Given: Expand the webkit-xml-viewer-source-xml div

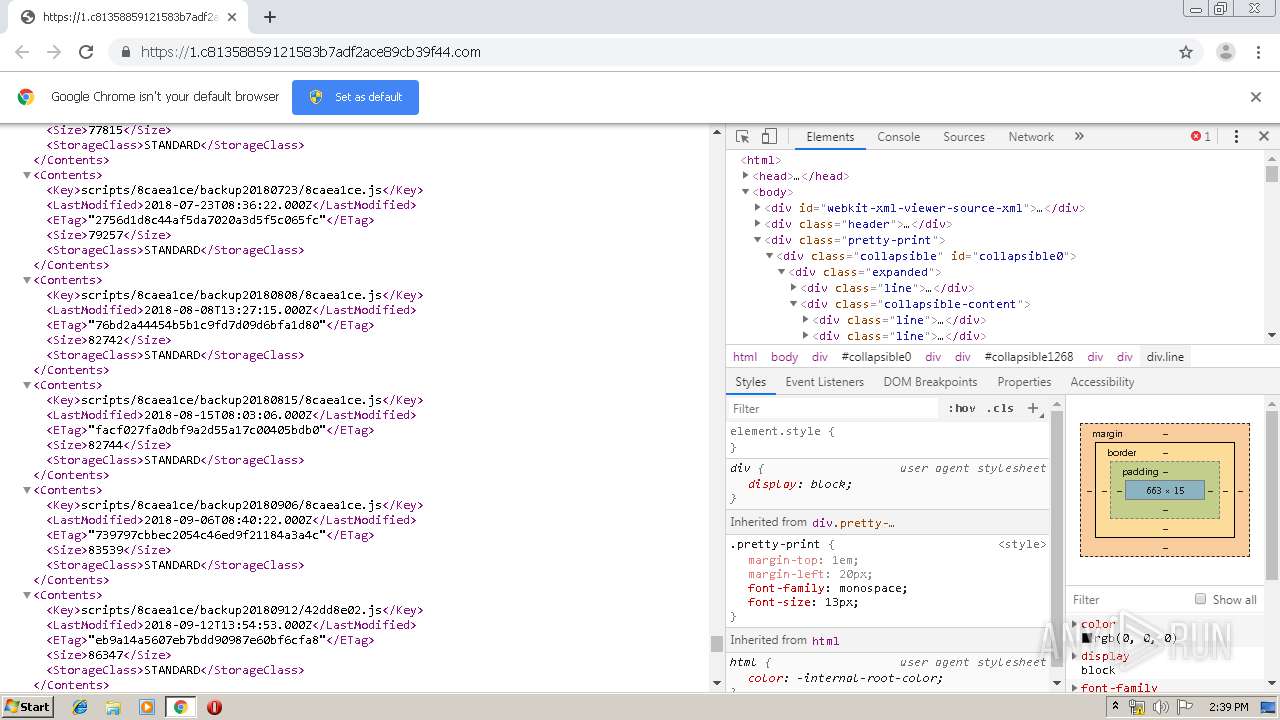Looking at the screenshot, I should (x=757, y=208).
